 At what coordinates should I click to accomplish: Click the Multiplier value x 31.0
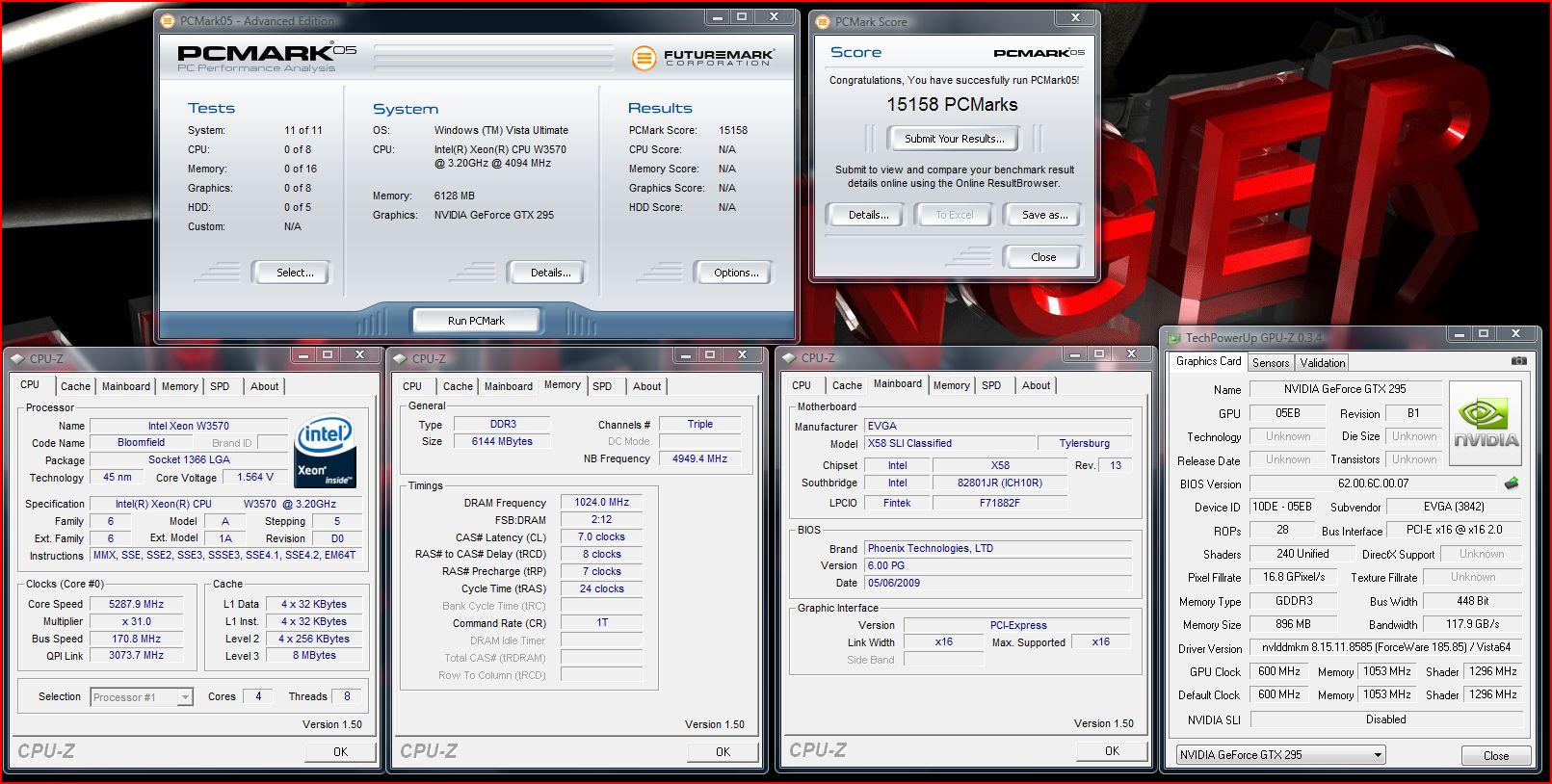pyautogui.click(x=137, y=621)
